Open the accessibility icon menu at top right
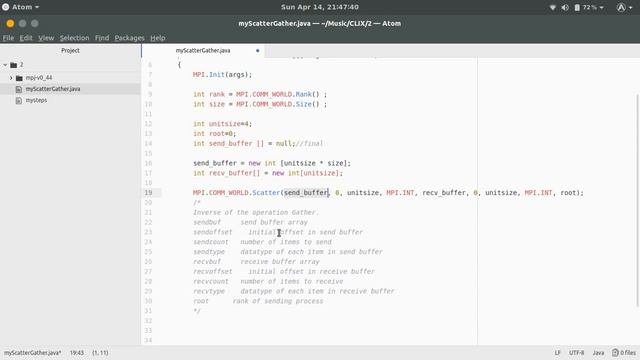 pyautogui.click(x=624, y=7)
